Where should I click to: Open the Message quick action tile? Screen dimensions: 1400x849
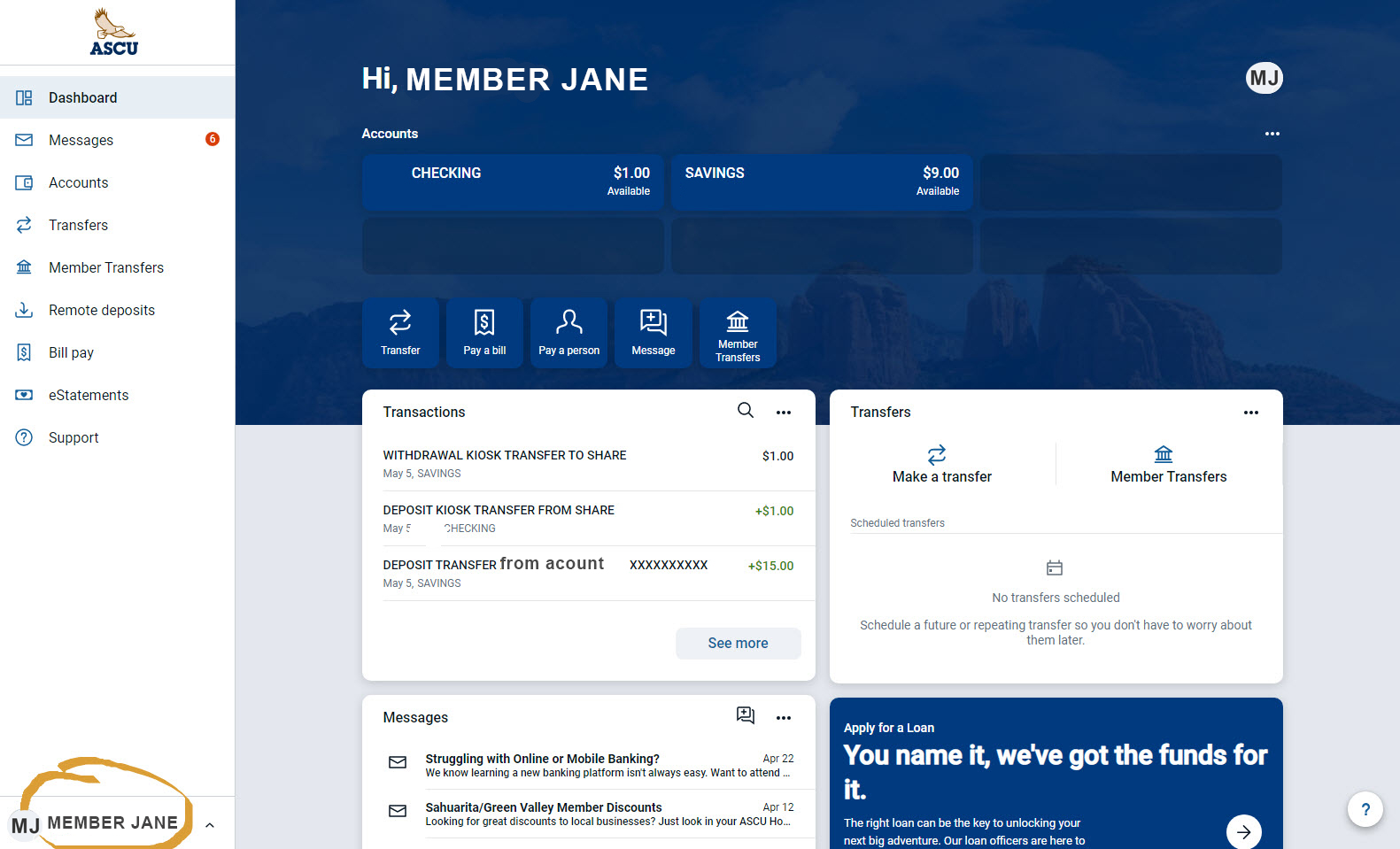point(654,332)
